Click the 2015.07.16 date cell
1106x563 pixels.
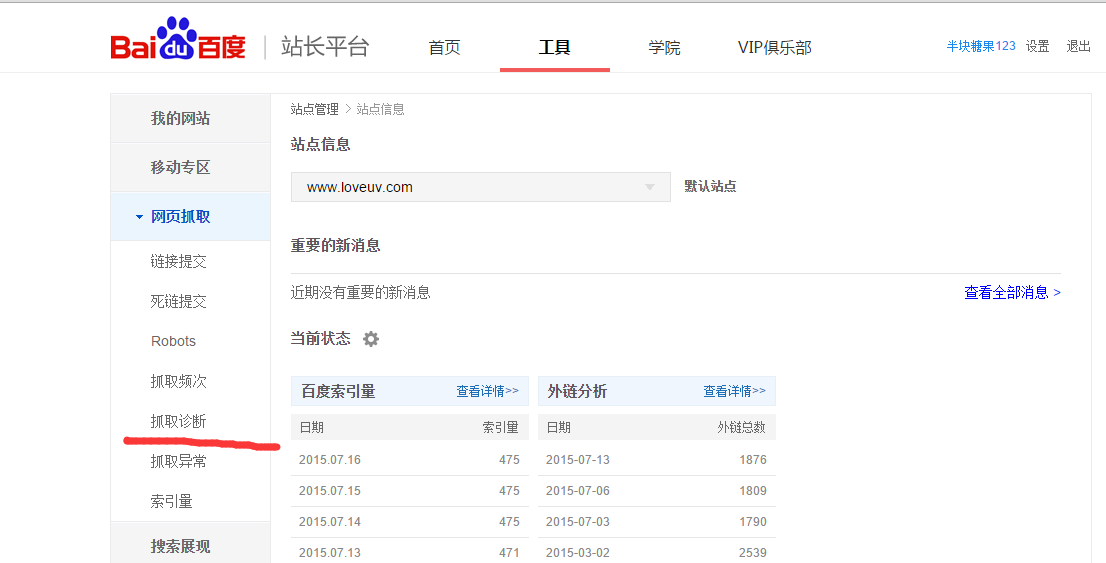pos(329,460)
